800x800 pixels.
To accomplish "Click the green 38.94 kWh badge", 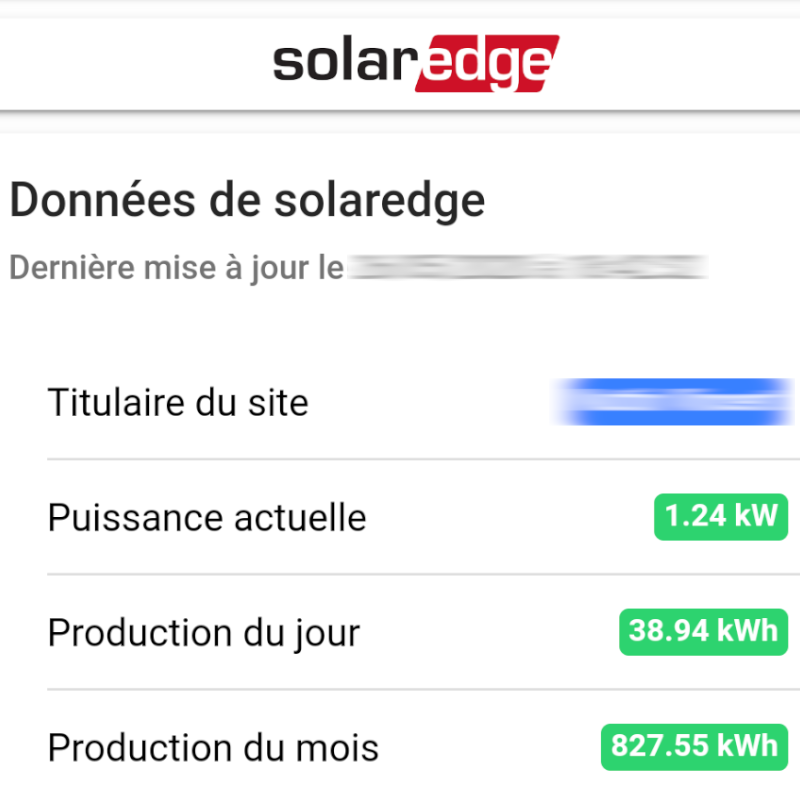I will 704,632.
